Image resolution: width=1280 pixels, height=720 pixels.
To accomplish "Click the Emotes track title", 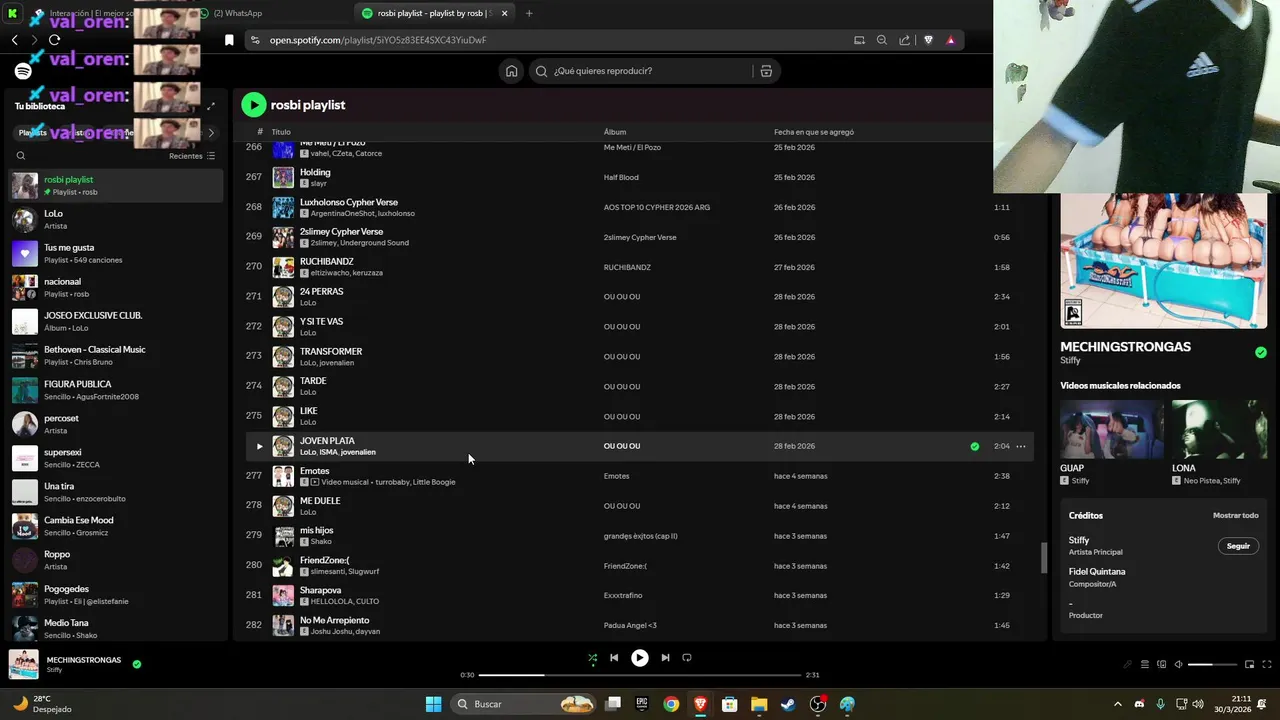I will coord(314,471).
